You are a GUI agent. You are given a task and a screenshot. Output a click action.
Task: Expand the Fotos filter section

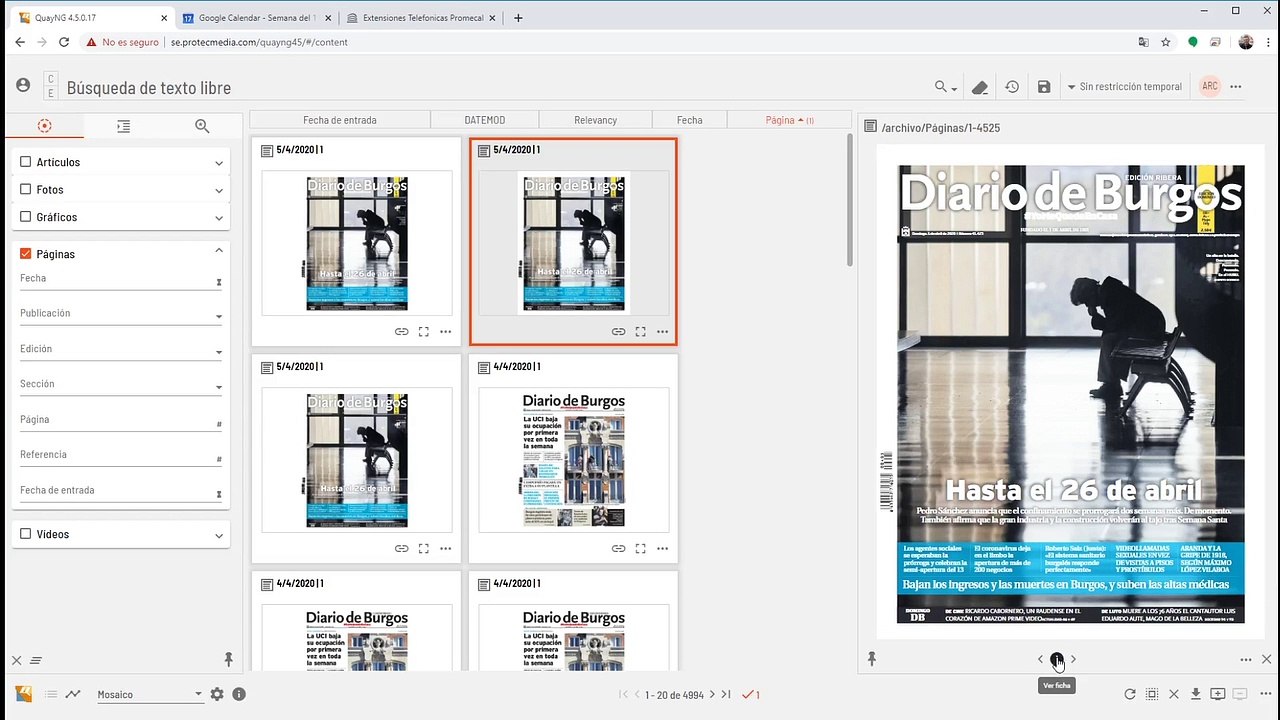[x=219, y=190]
